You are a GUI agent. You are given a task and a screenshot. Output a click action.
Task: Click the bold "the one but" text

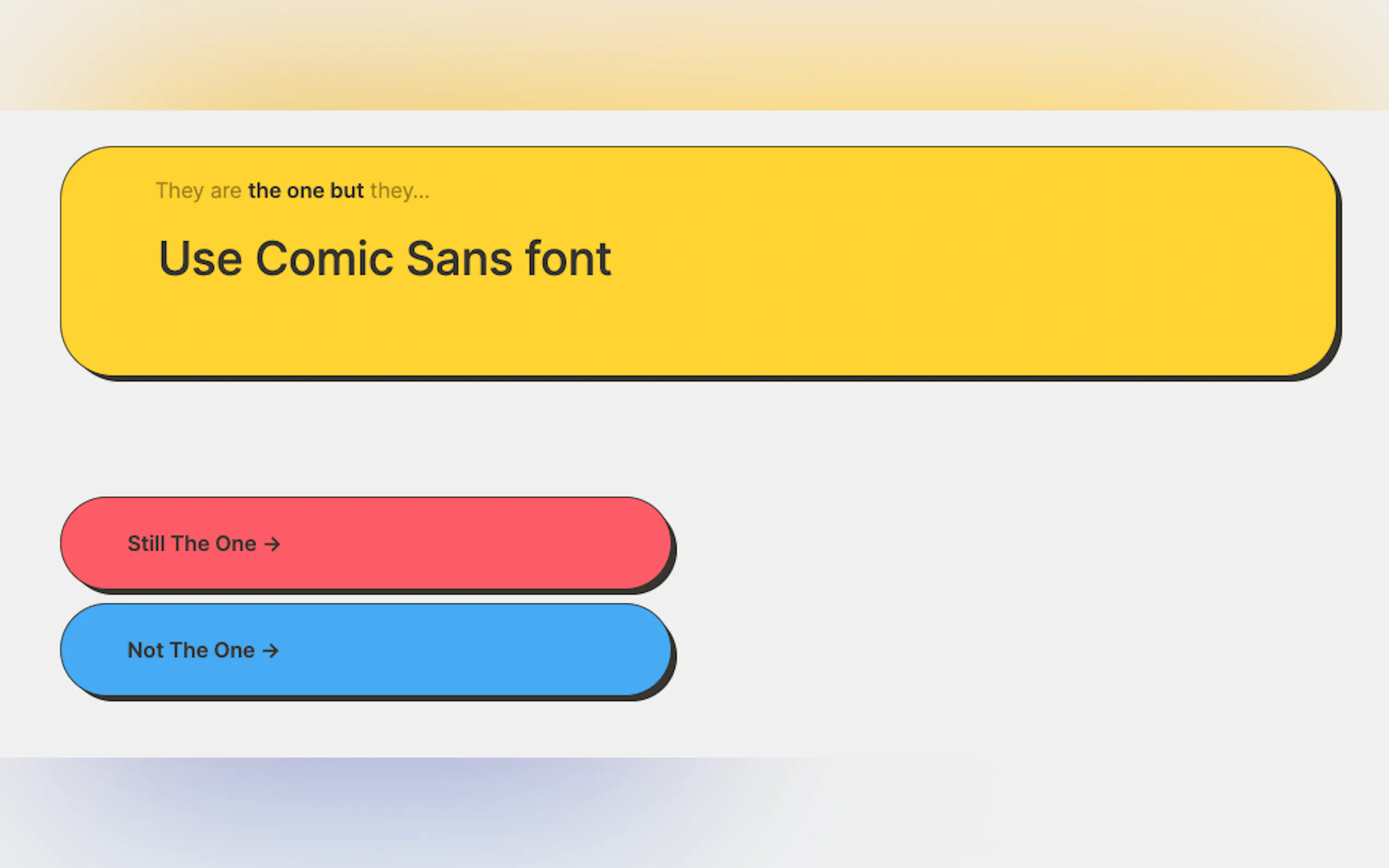point(306,191)
